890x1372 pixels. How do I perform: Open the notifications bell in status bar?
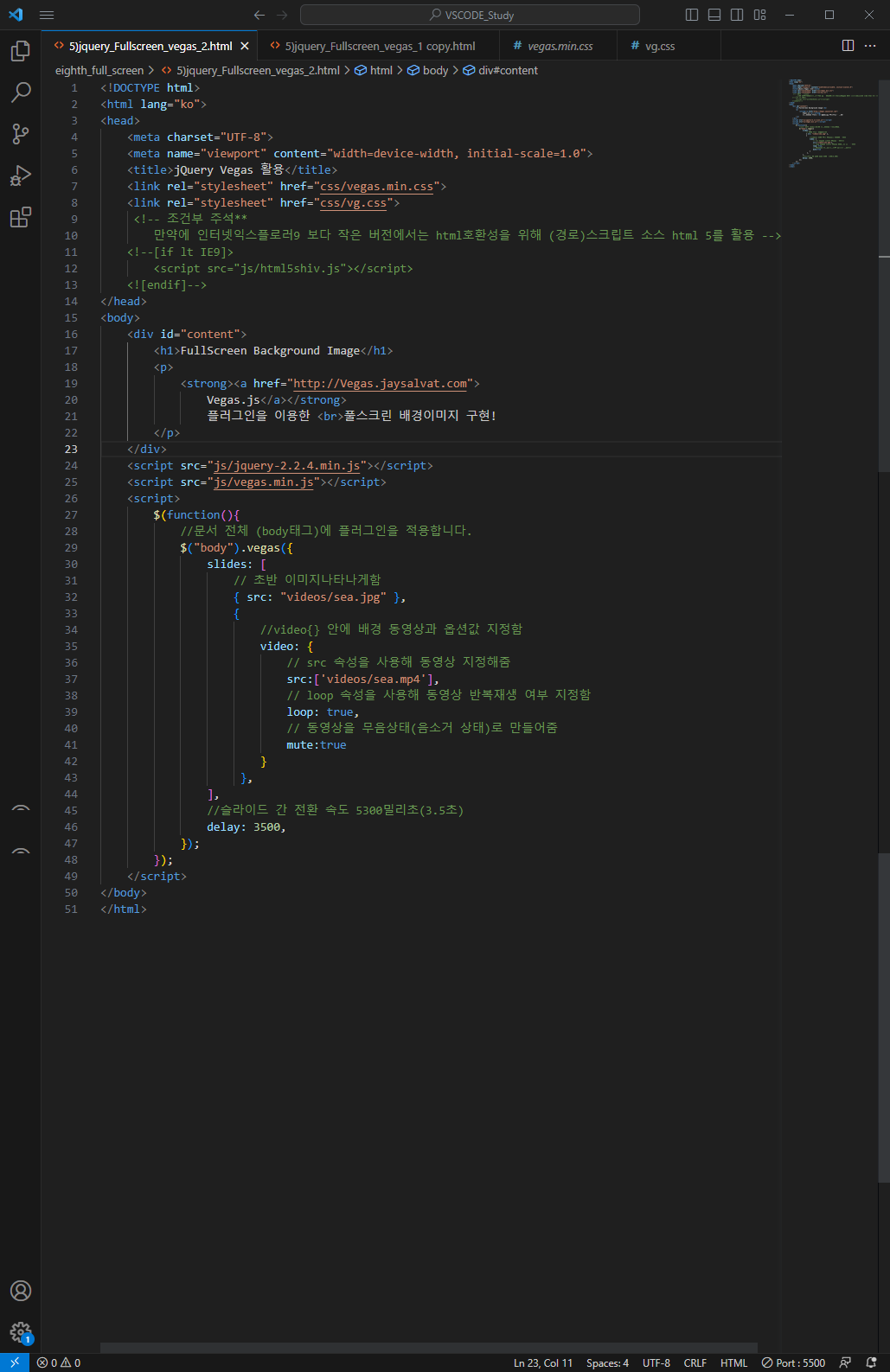pos(871,1362)
